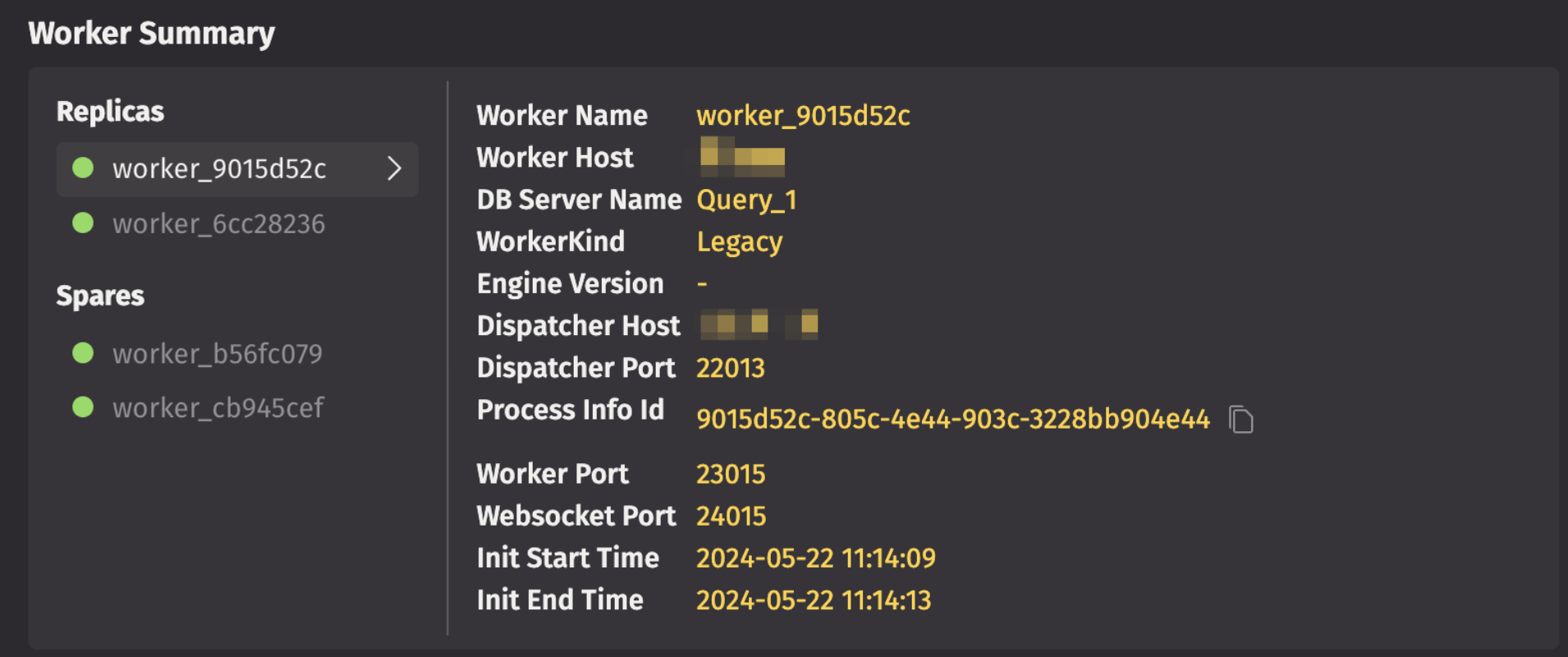This screenshot has width=1568, height=657.
Task: Click the Init End Time timestamp
Action: point(814,600)
